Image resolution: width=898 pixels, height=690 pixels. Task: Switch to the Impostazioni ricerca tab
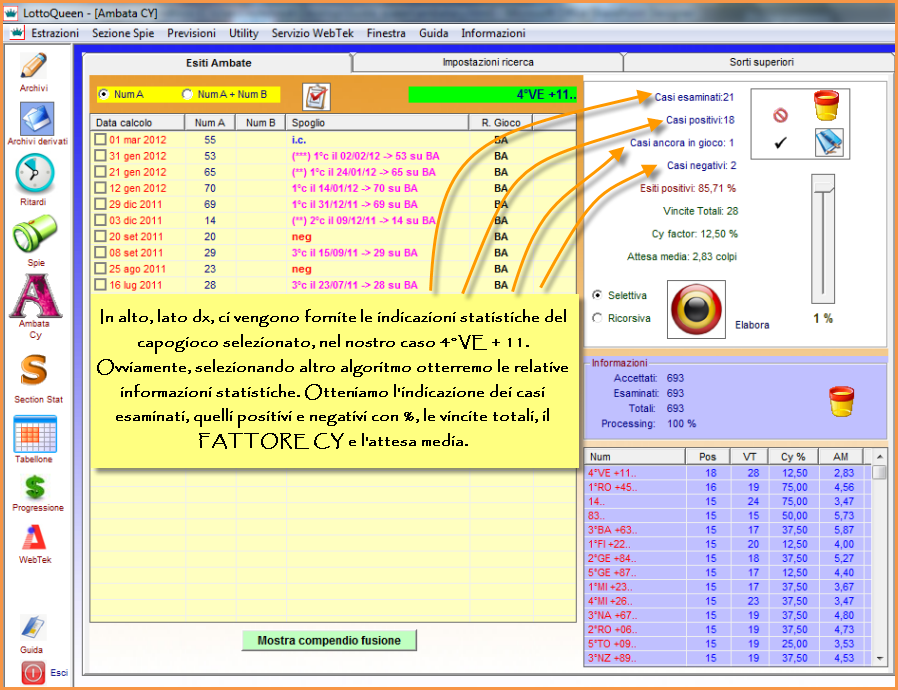[x=488, y=62]
